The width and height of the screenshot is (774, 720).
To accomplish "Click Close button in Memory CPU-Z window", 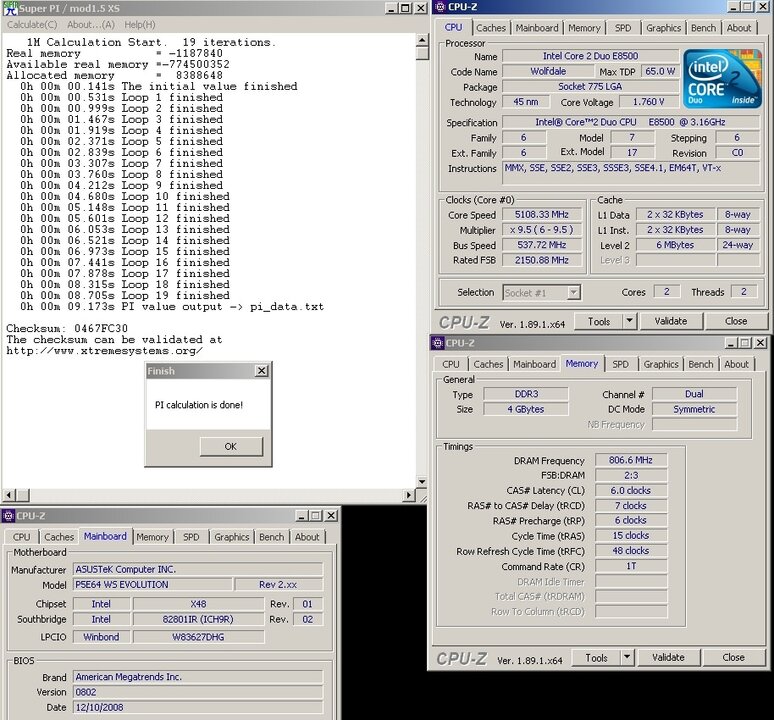I will (734, 658).
